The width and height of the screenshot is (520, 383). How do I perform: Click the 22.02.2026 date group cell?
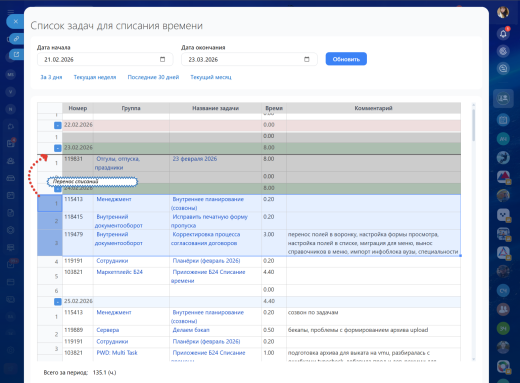78,125
